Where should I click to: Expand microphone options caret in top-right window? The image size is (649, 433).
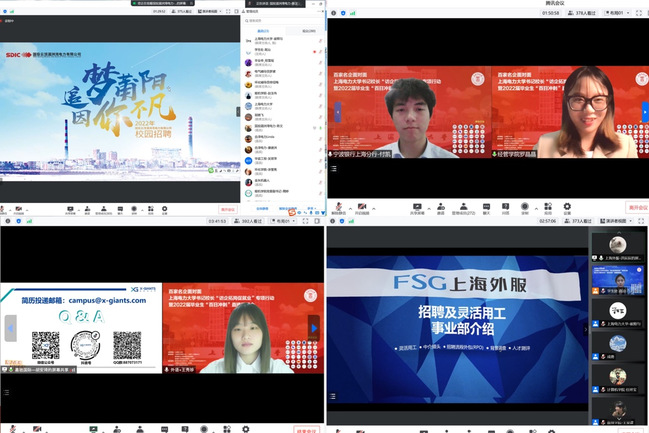[350, 208]
